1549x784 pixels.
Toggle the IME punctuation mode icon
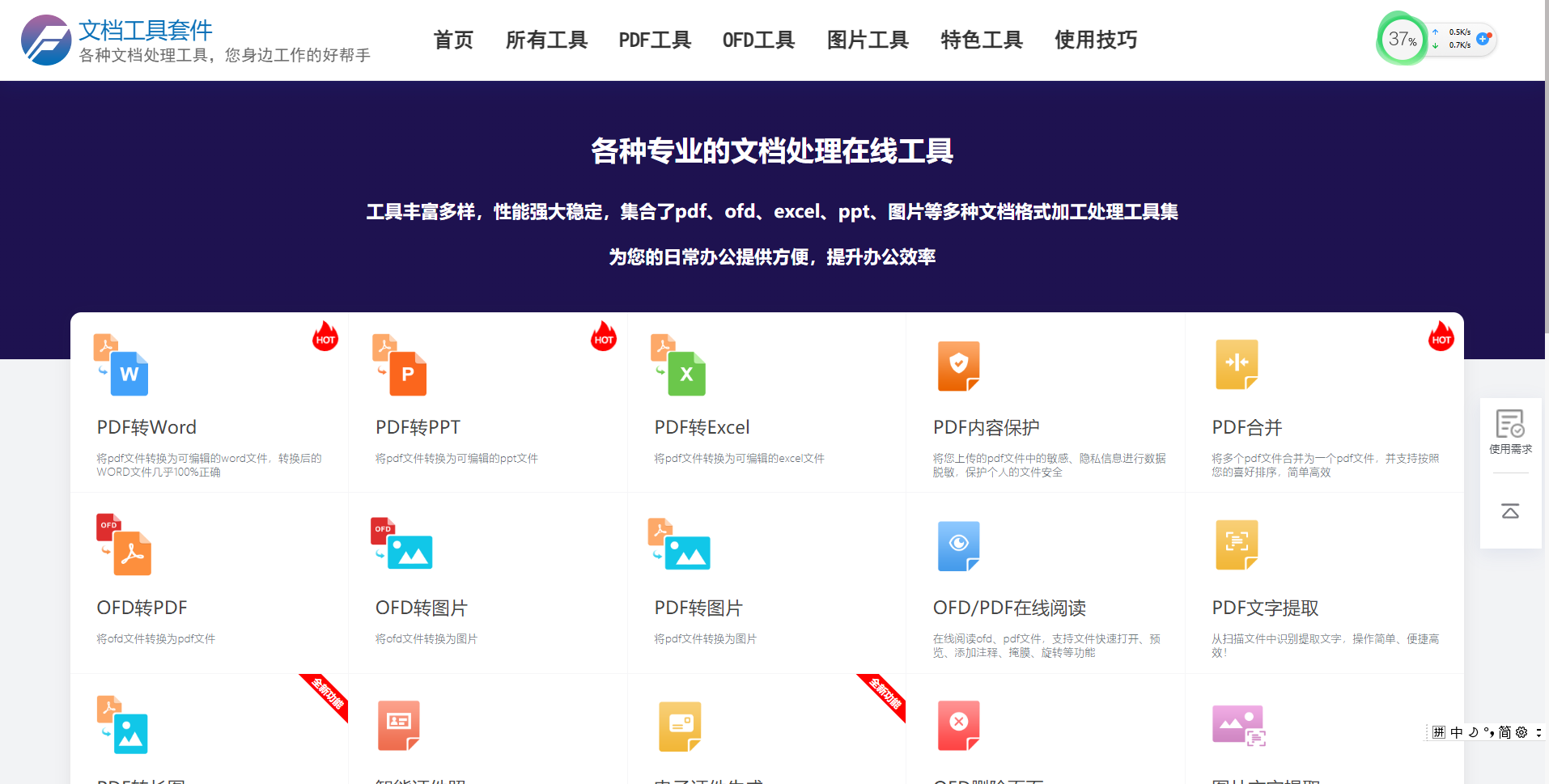pyautogui.click(x=1489, y=732)
